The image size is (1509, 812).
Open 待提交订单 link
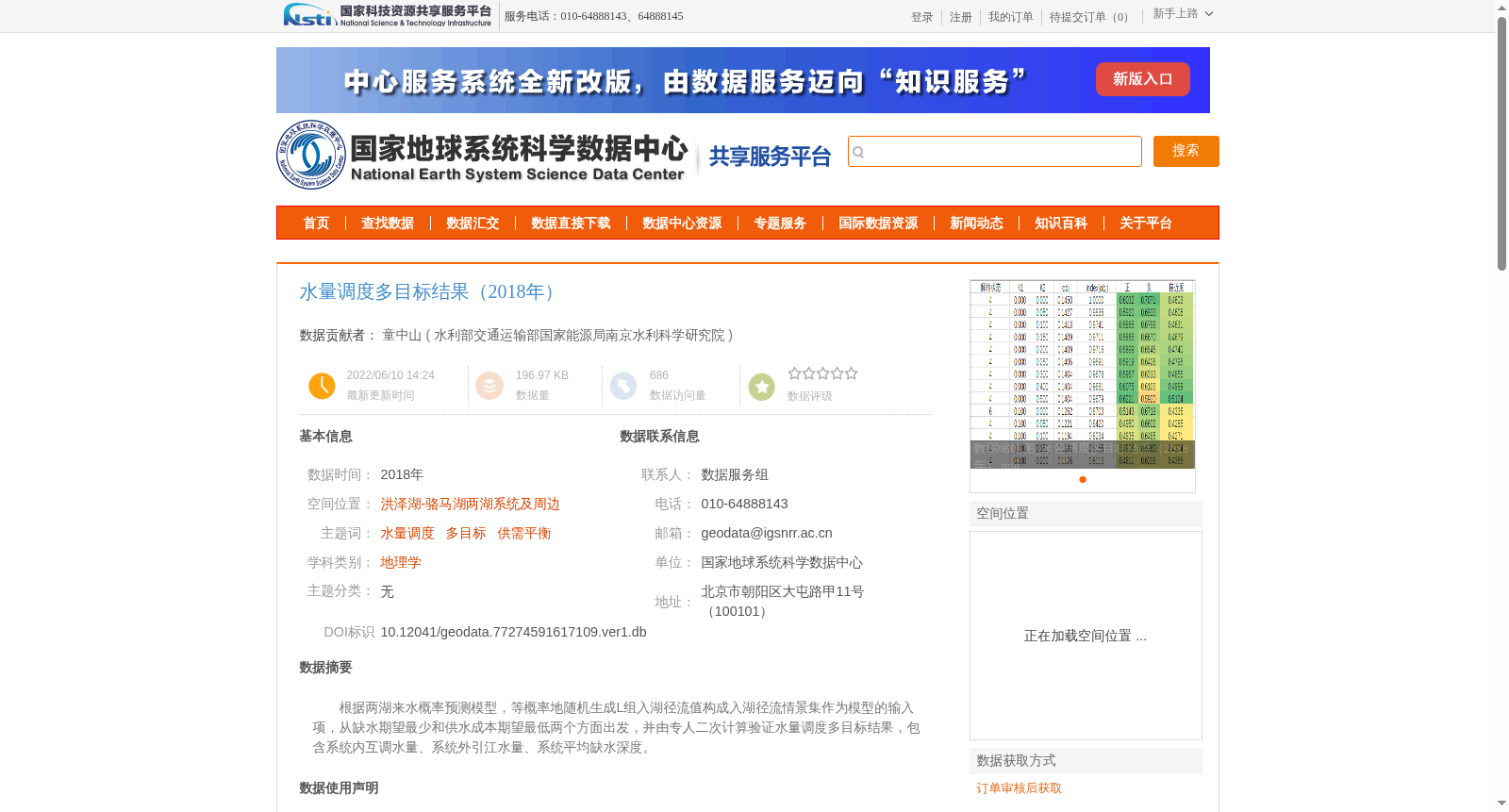1091,17
